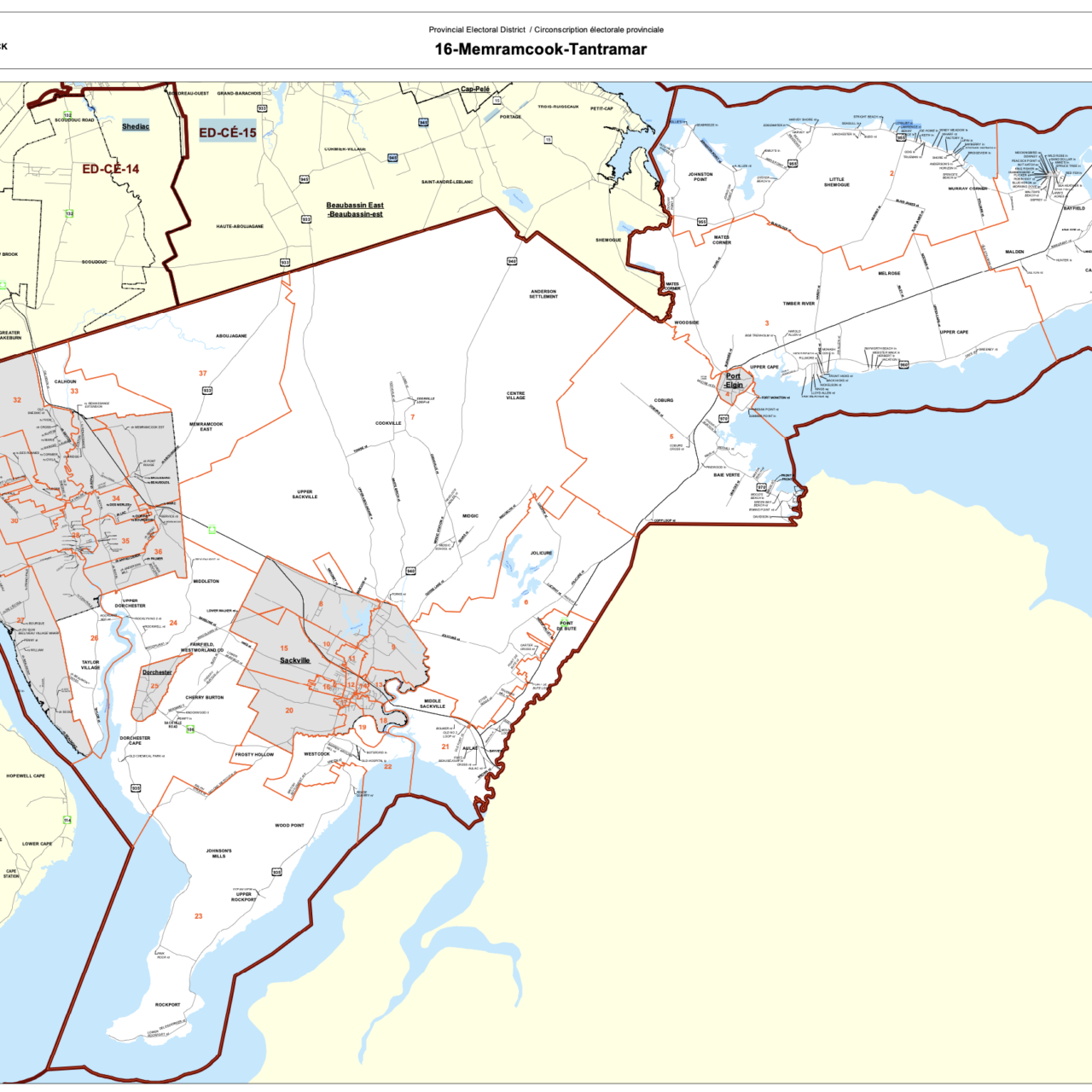The width and height of the screenshot is (1092, 1092).
Task: Click the LOWER CAPE label
Action: 37,844
